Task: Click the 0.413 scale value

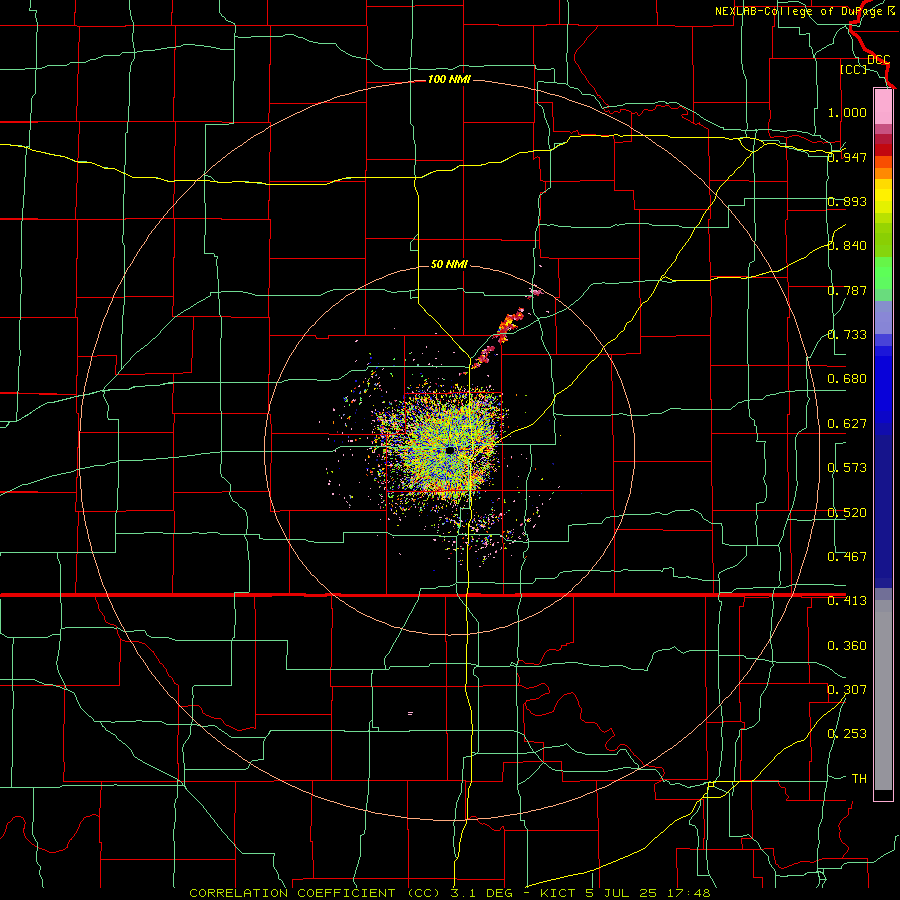Action: tap(847, 601)
